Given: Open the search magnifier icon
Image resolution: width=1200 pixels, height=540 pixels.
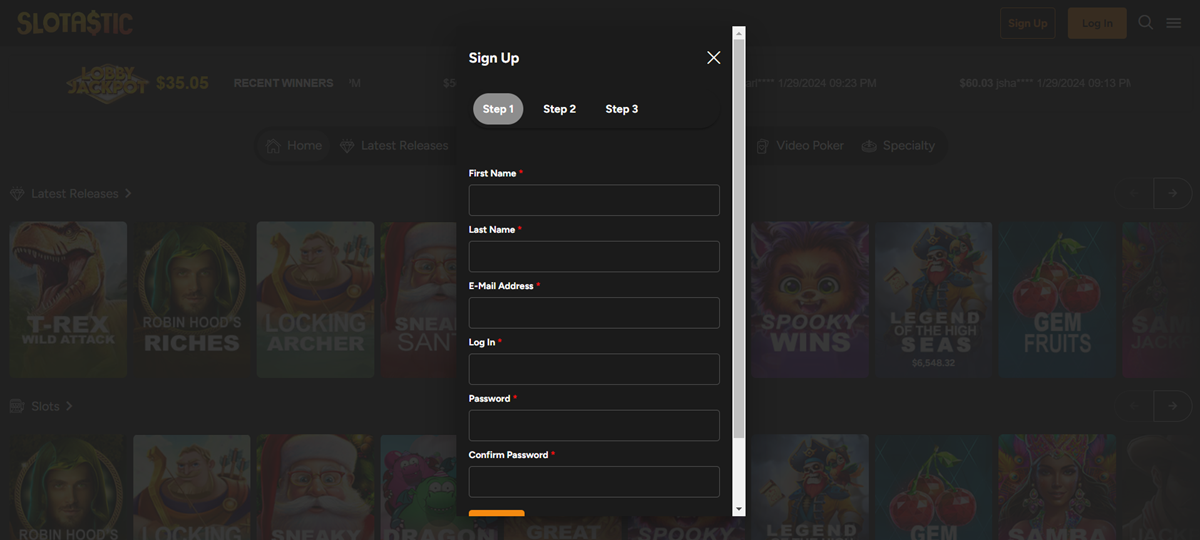Looking at the screenshot, I should coord(1146,22).
